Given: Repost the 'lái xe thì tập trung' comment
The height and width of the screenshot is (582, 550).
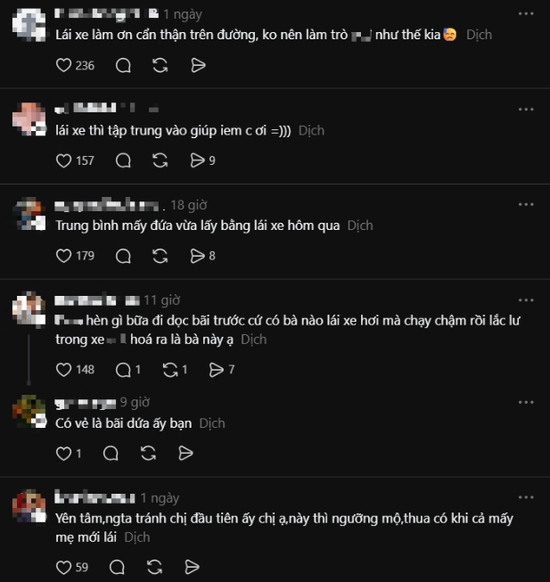Looking at the screenshot, I should tap(160, 161).
